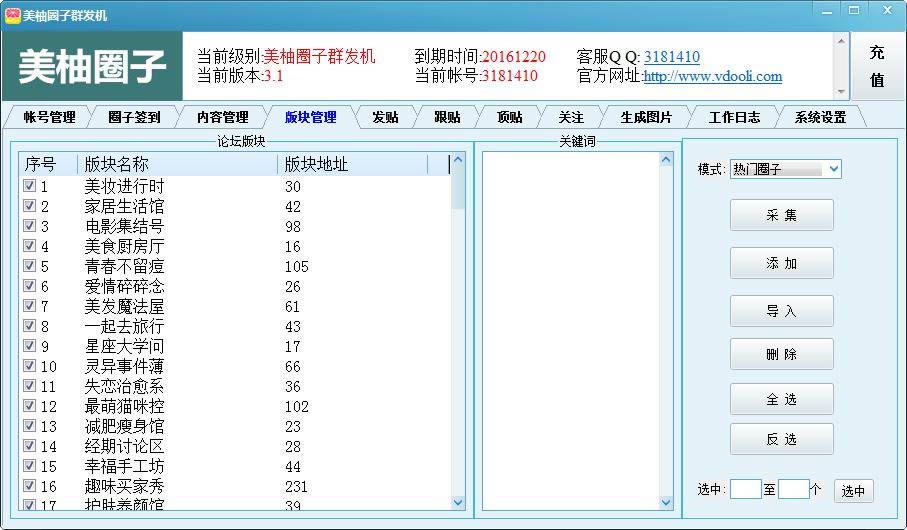Open the 顶贴 tab
This screenshot has width=907, height=530.
[510, 117]
